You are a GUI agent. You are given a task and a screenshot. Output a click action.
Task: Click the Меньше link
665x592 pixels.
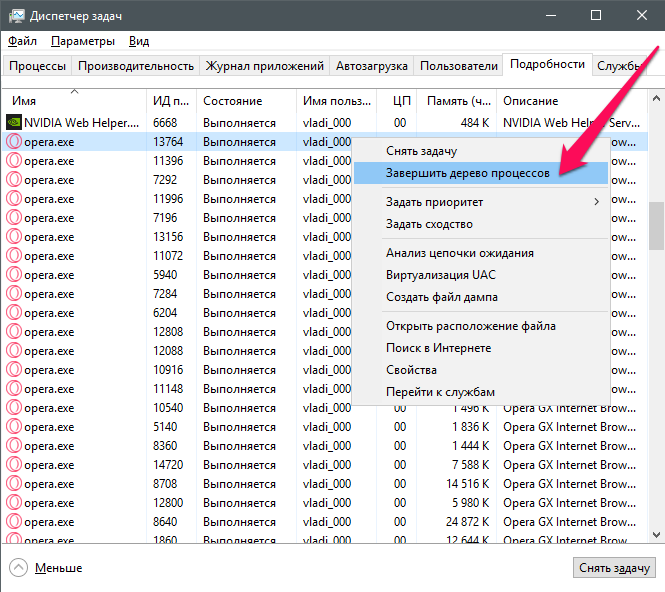pyautogui.click(x=59, y=567)
